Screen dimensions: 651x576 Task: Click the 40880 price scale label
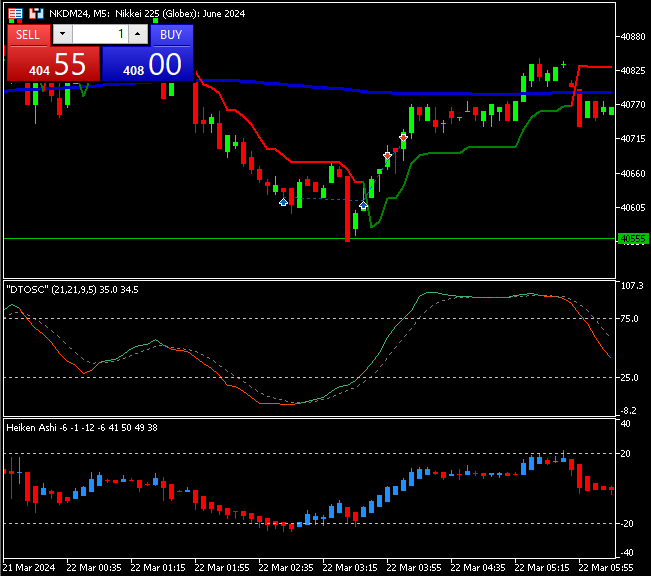click(633, 37)
